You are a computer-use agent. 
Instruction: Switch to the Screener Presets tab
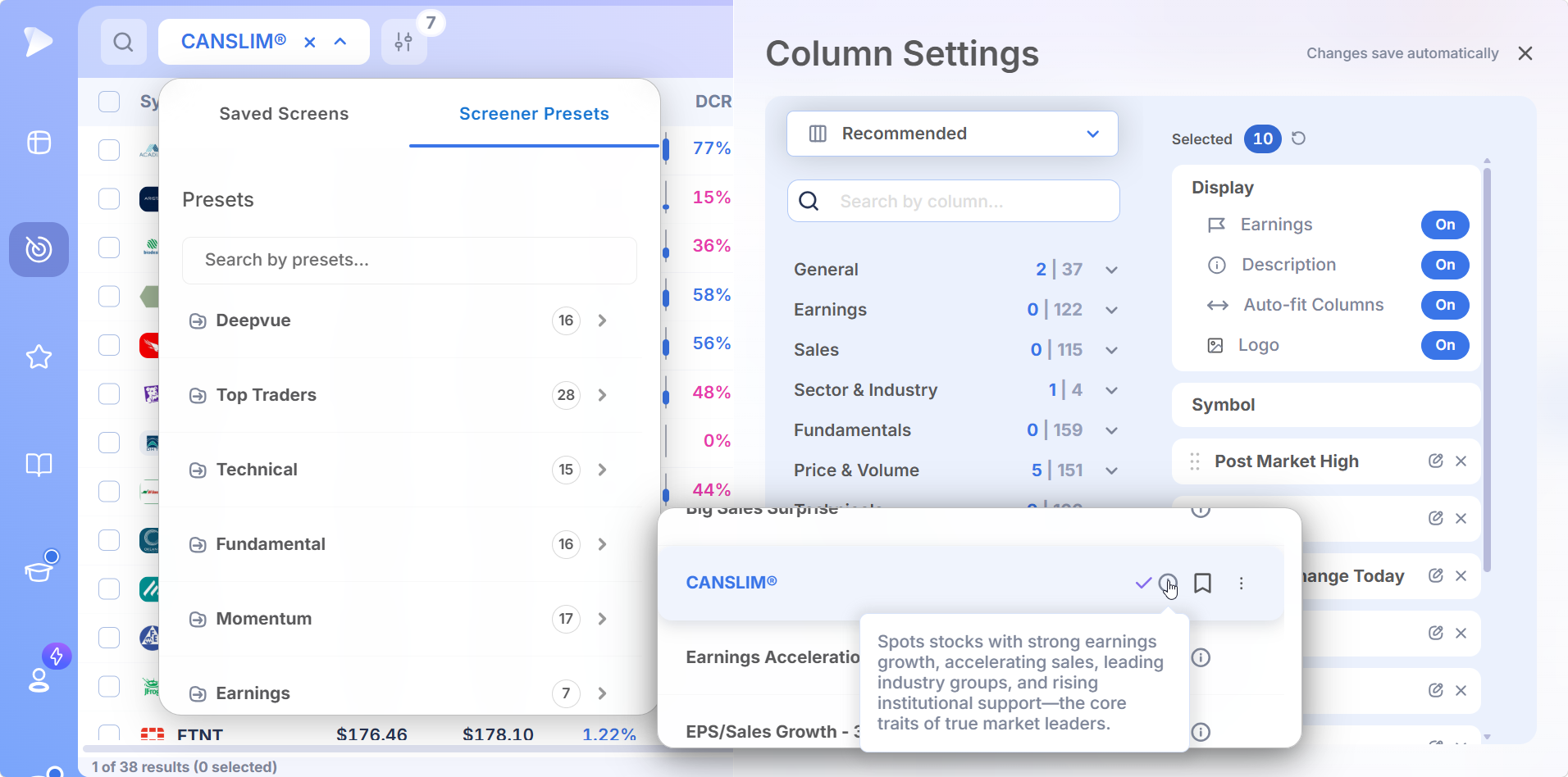(534, 114)
